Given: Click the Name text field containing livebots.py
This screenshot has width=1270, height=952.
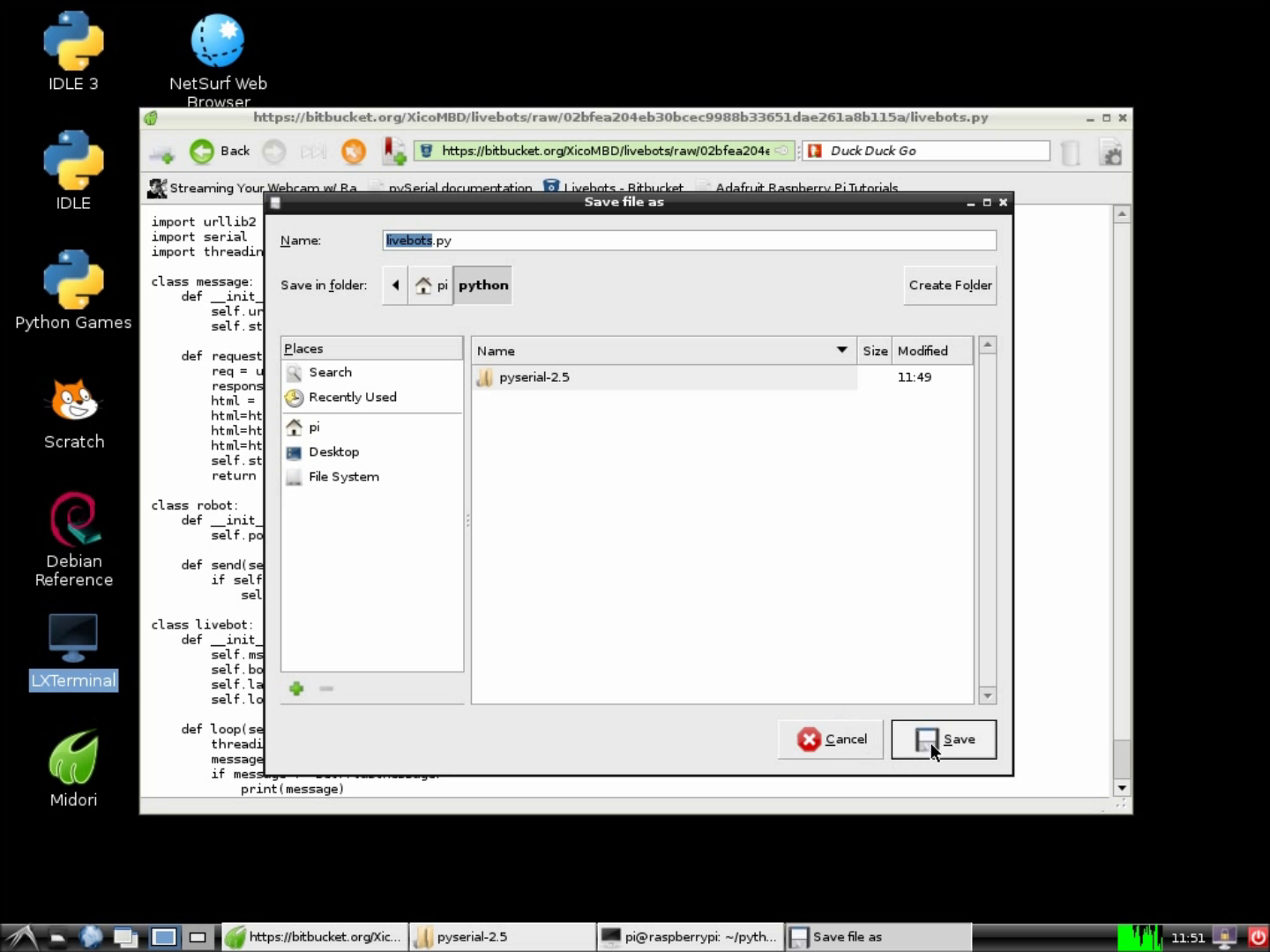Looking at the screenshot, I should [690, 241].
